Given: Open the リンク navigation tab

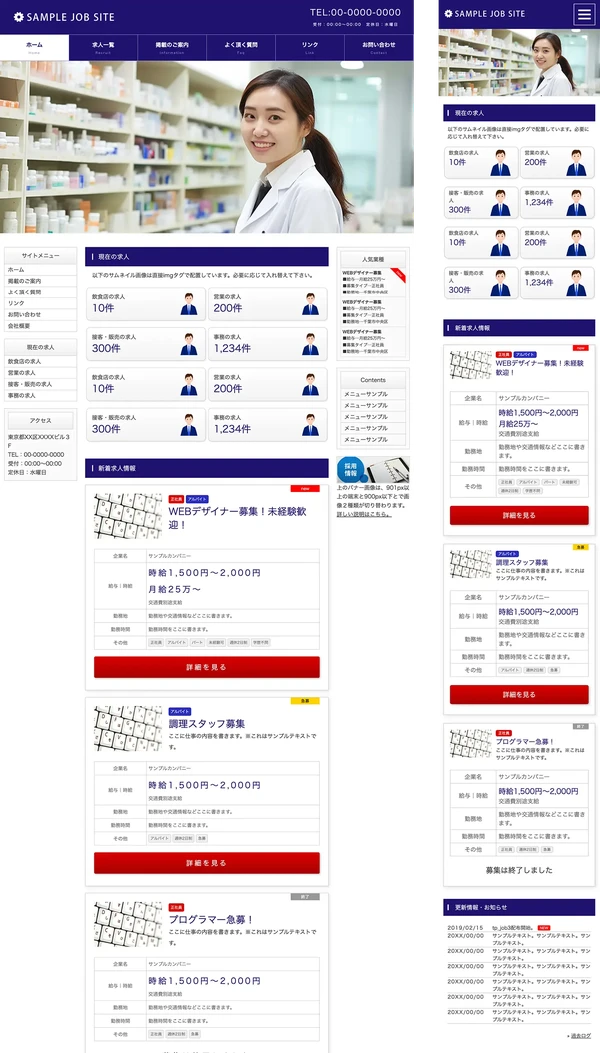Looking at the screenshot, I should (310, 47).
